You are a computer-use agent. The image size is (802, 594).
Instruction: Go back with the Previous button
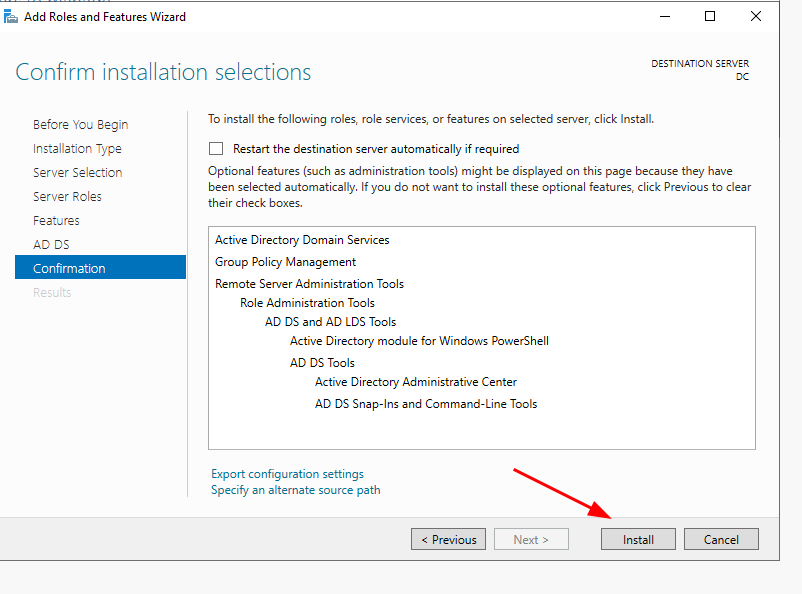[448, 539]
